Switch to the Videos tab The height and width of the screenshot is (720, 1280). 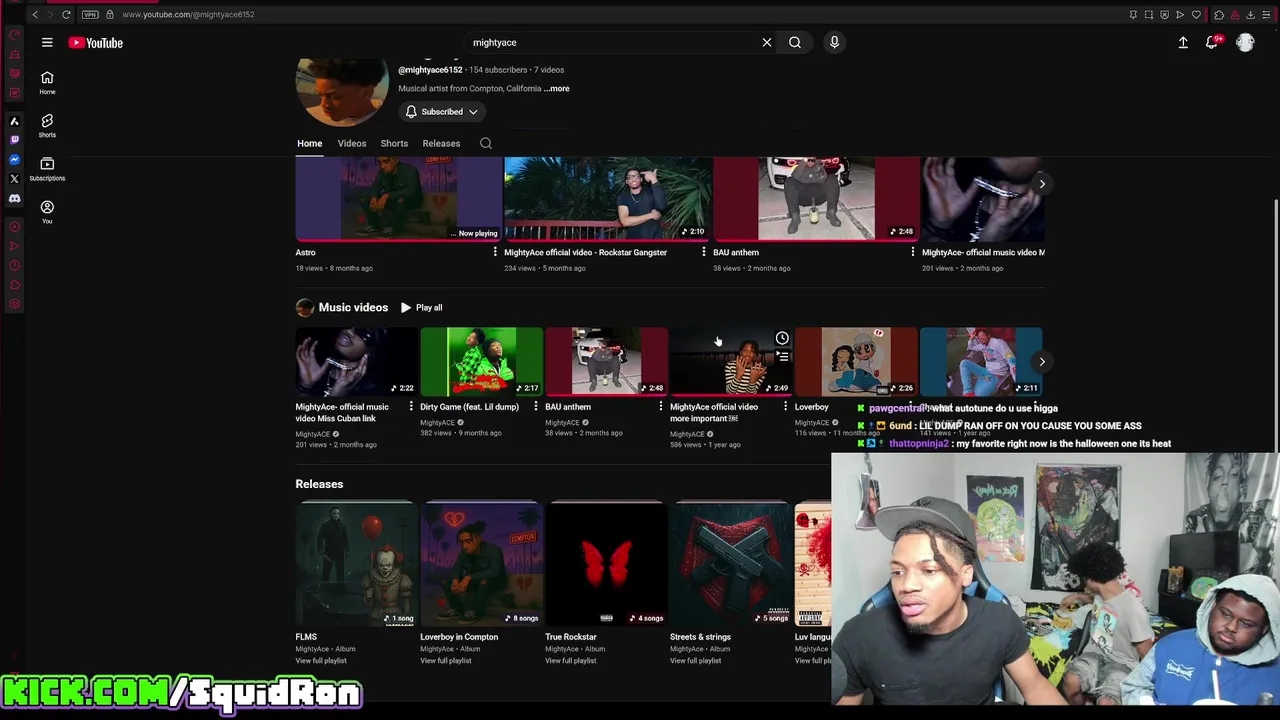(x=352, y=143)
